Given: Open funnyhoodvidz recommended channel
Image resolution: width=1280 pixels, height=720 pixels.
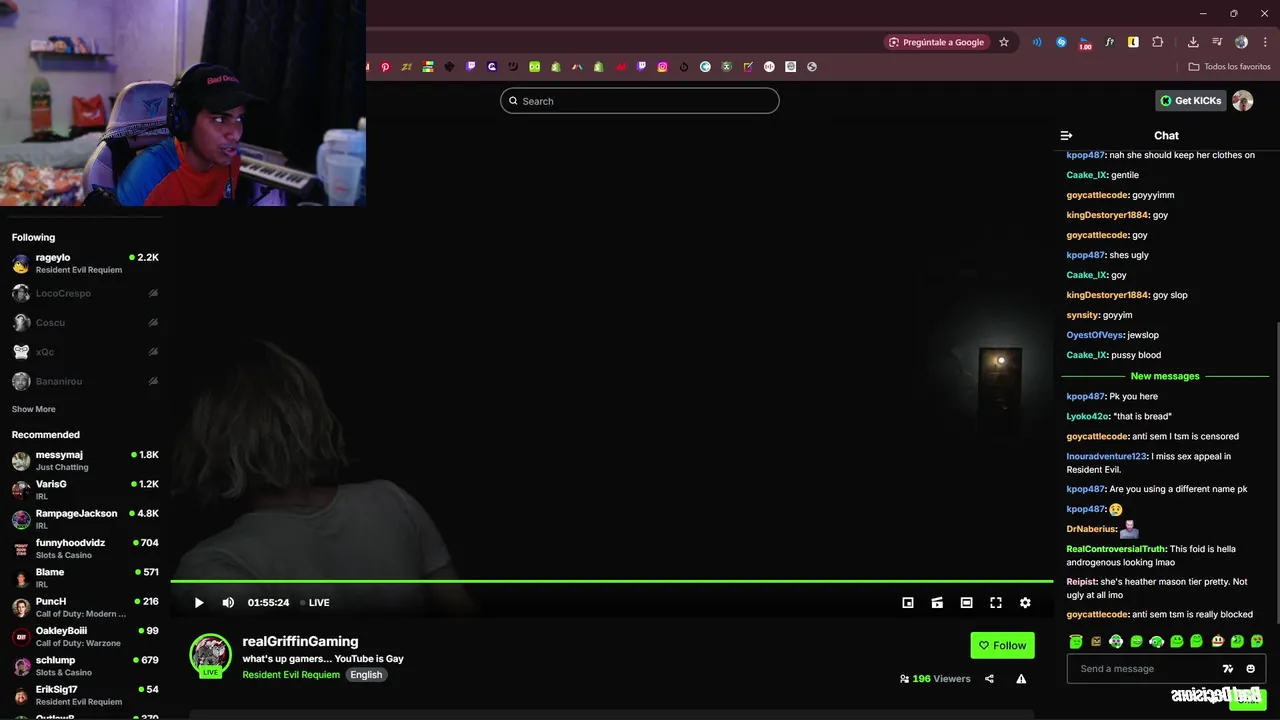Looking at the screenshot, I should pyautogui.click(x=85, y=548).
